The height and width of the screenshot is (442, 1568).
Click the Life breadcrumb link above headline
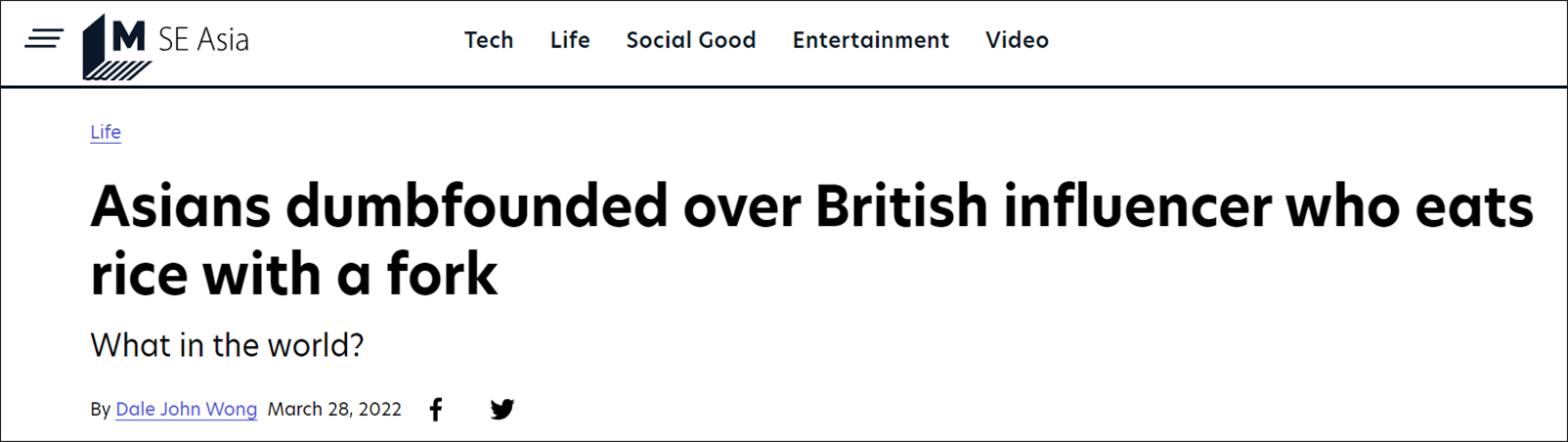click(x=106, y=132)
